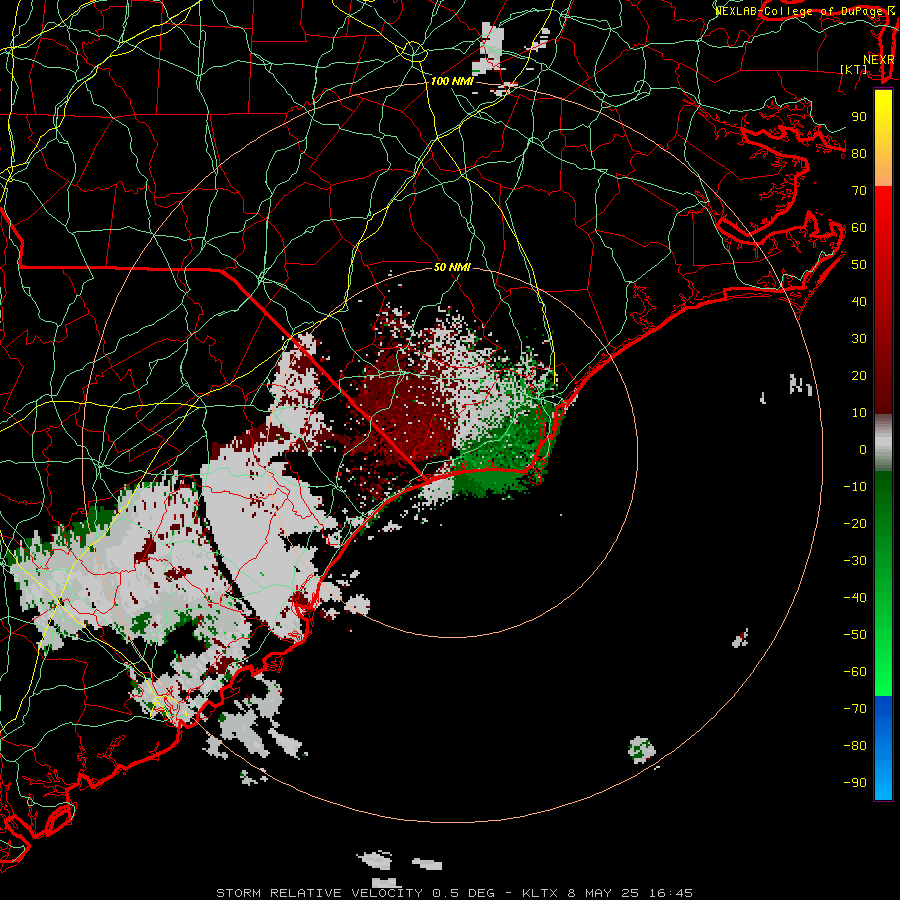
Task: Click the yellow top segment of the color bar
Action: (x=883, y=138)
